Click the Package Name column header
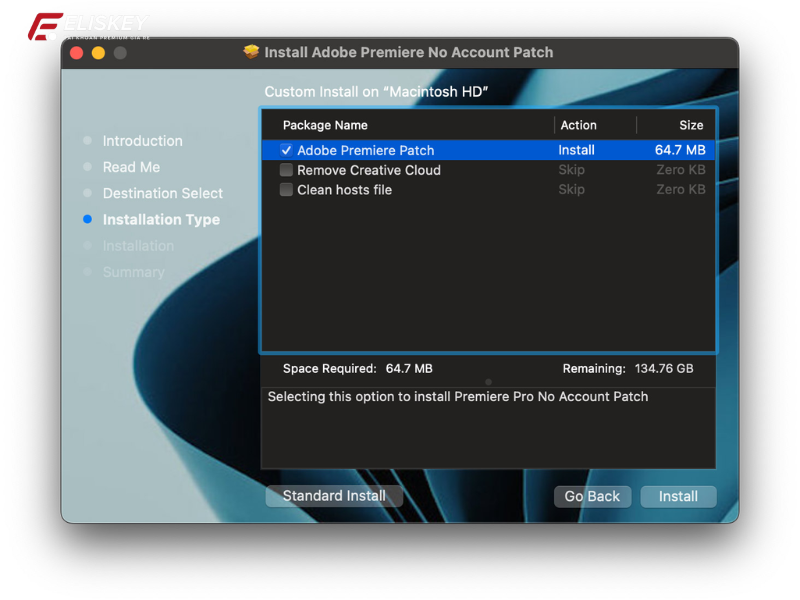 pyautogui.click(x=327, y=125)
